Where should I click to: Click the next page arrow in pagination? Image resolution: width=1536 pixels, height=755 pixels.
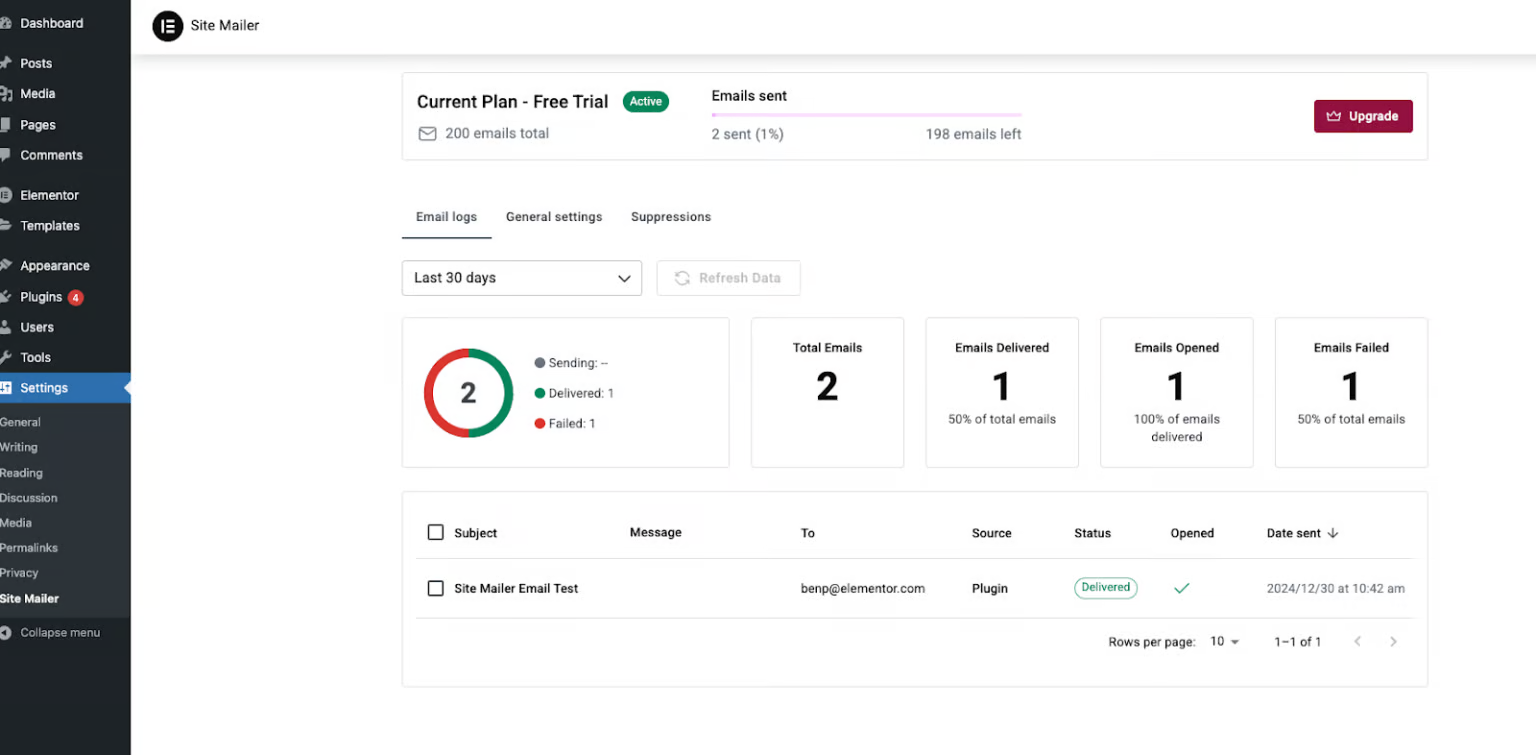1393,642
